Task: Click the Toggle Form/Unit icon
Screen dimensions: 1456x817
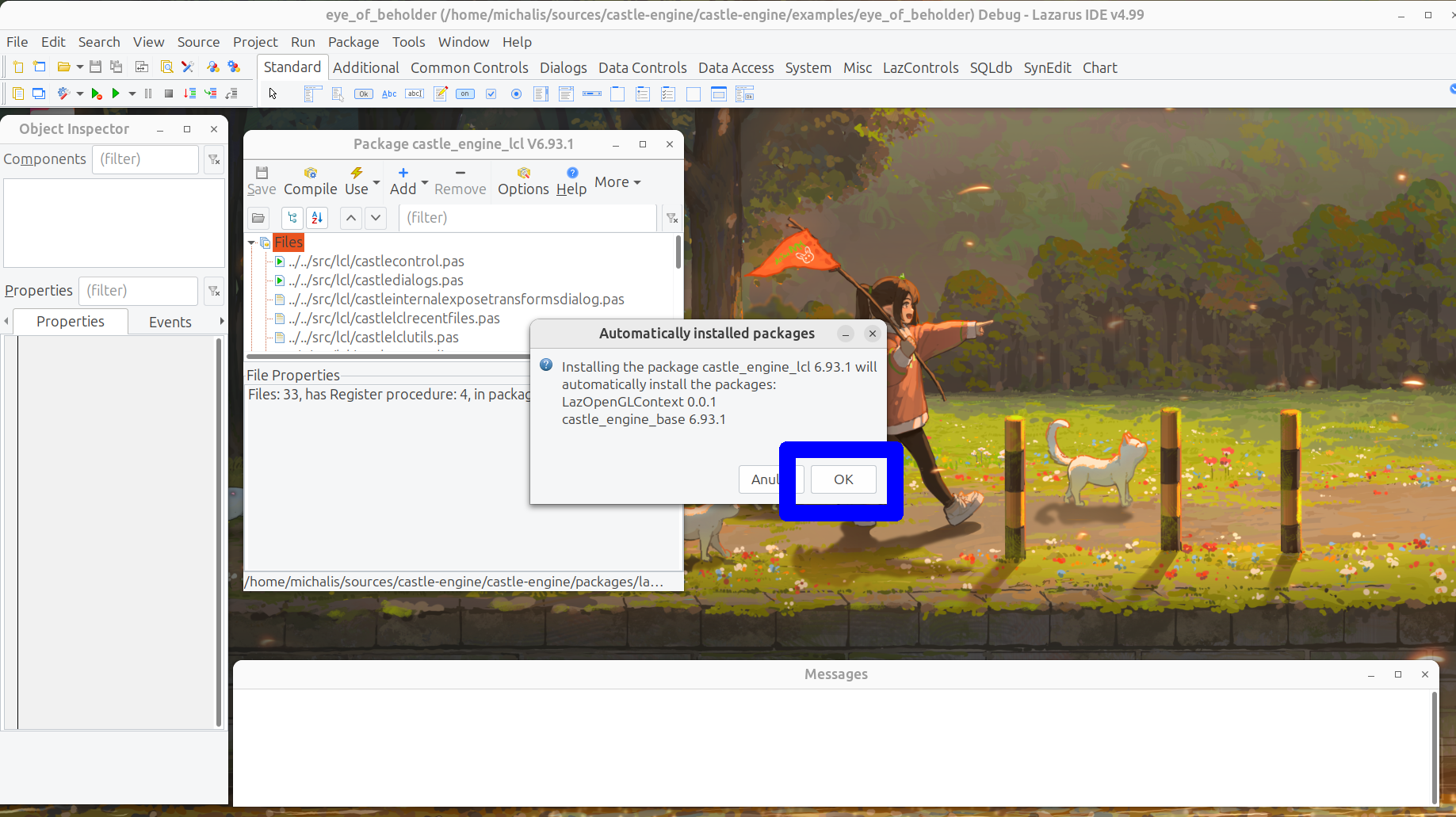Action: 142,67
